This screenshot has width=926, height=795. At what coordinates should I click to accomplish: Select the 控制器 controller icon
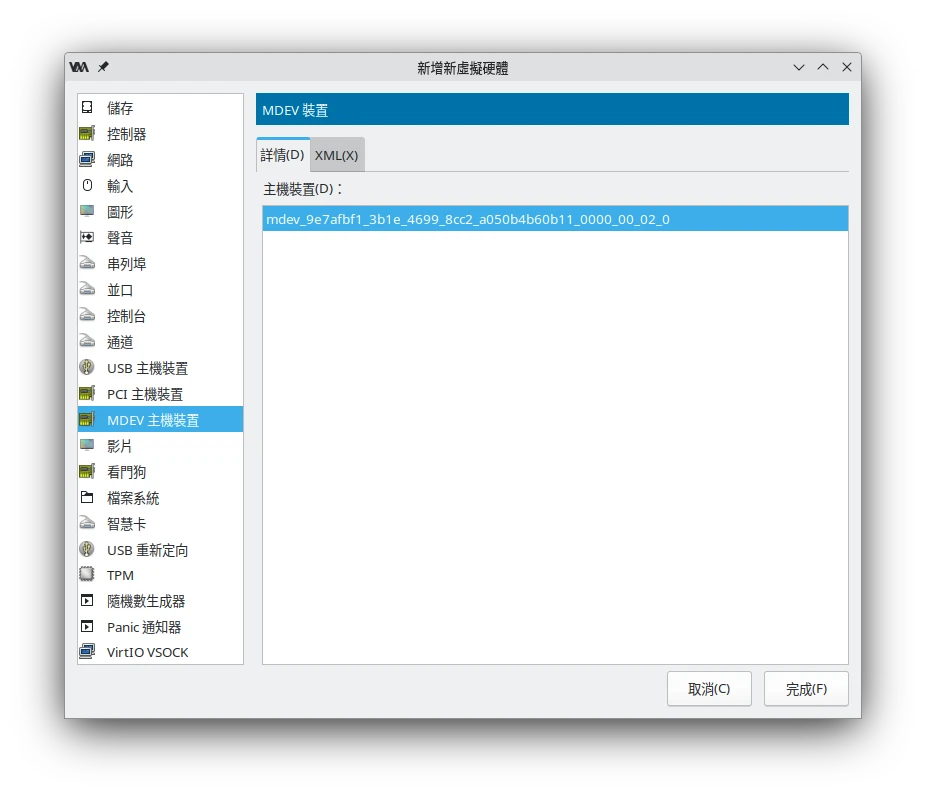87,133
